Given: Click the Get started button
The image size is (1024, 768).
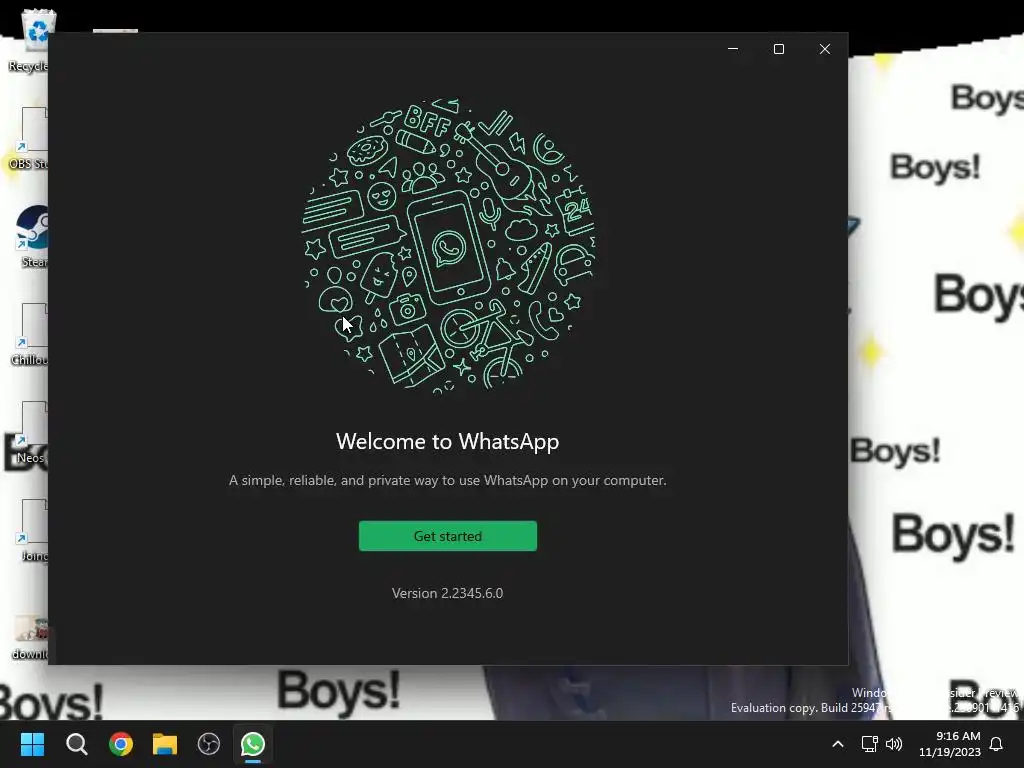Looking at the screenshot, I should click(447, 536).
